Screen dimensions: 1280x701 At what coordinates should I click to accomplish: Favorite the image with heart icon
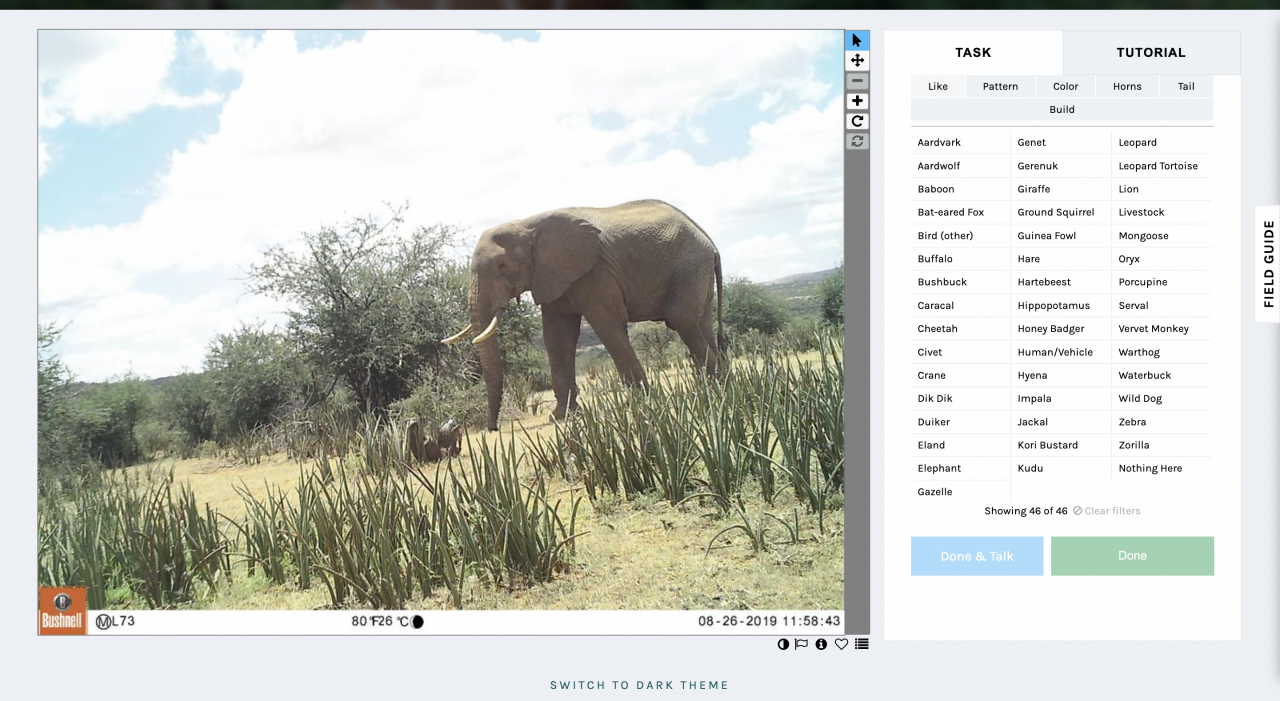tap(841, 644)
